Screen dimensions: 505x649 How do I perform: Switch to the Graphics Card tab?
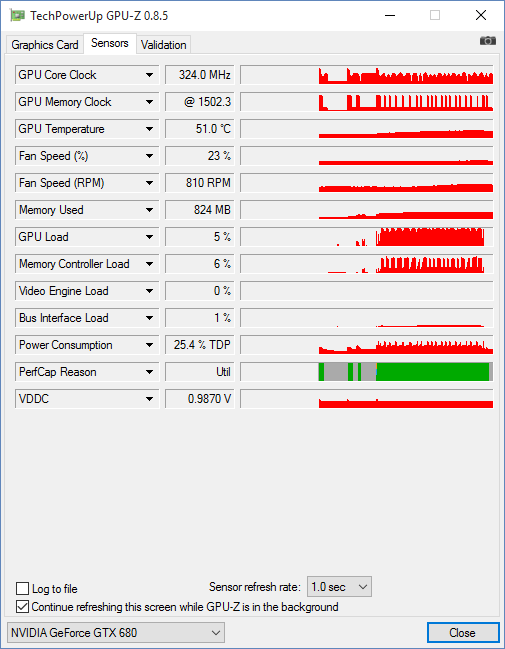click(x=45, y=45)
